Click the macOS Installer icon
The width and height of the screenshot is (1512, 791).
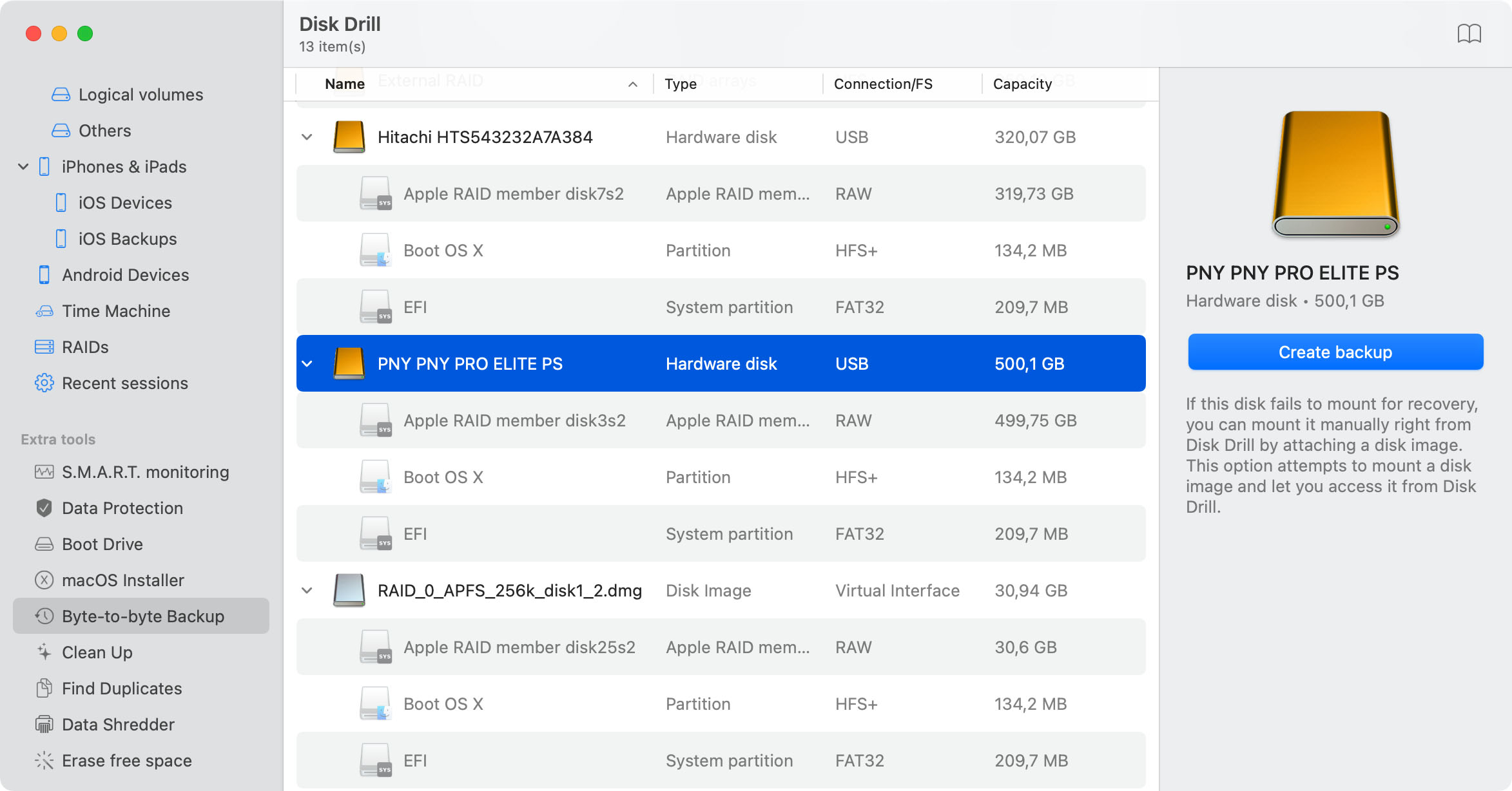click(44, 580)
